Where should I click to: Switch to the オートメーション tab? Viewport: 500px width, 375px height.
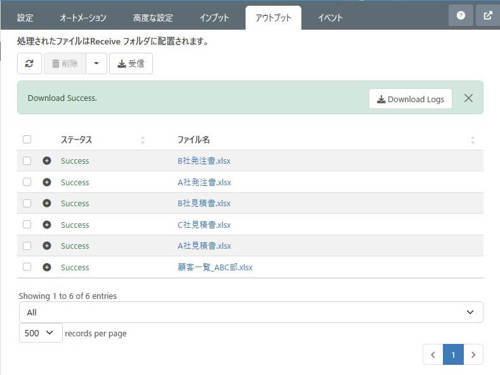[83, 18]
